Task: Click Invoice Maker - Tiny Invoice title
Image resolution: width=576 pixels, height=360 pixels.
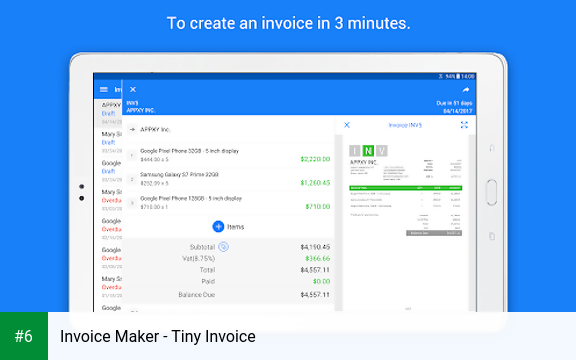Action: click(158, 336)
